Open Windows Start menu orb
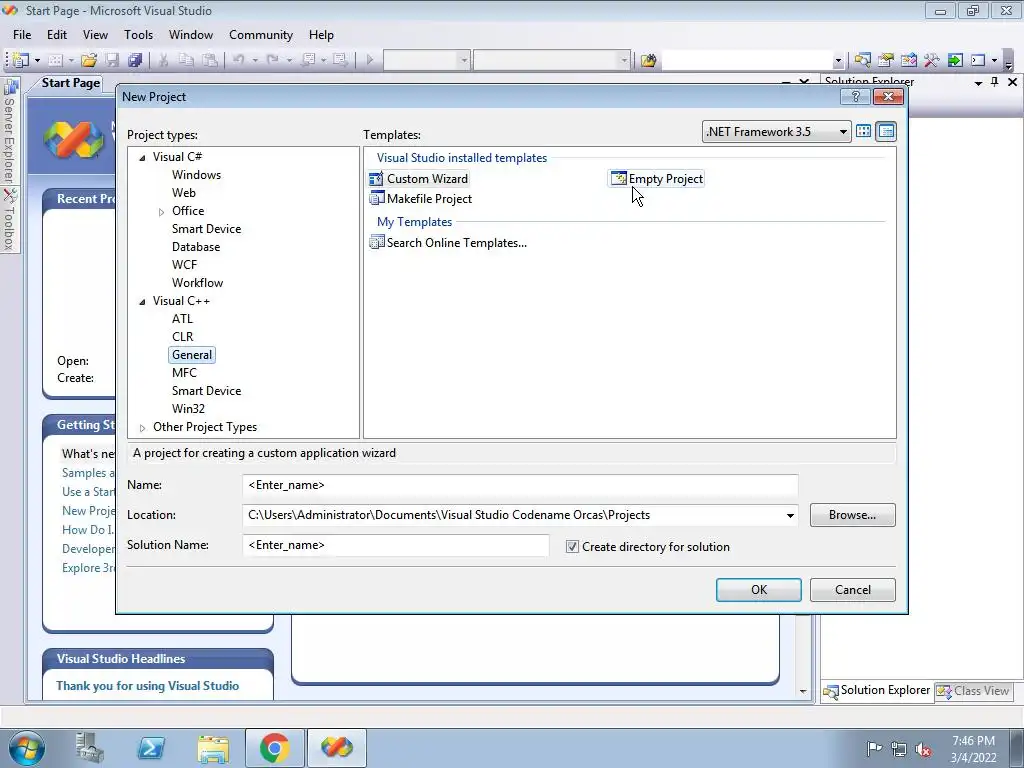 click(x=27, y=748)
